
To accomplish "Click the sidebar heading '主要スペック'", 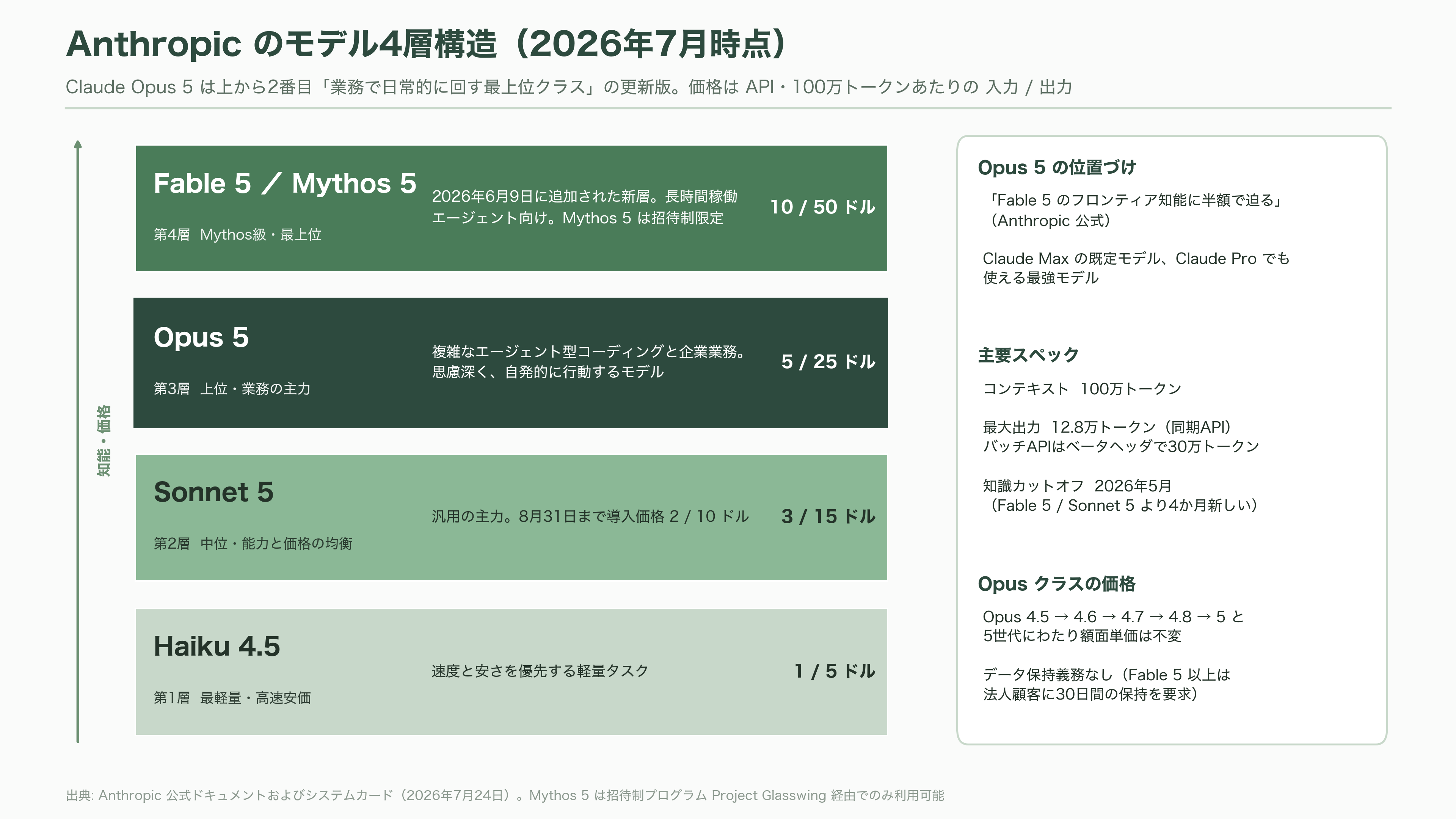I will [1028, 355].
